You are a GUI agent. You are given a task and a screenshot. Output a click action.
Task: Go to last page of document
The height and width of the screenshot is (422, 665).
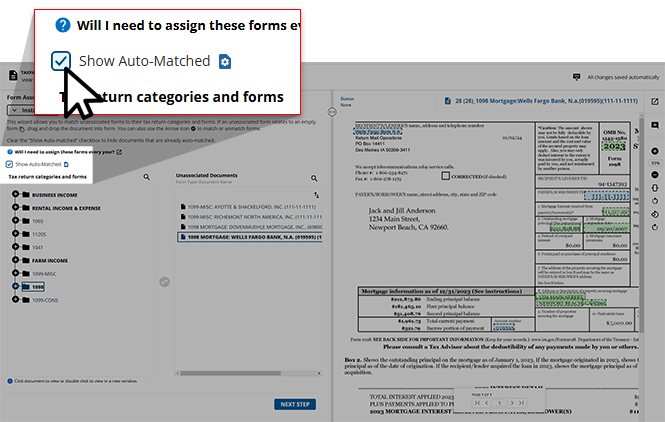(x=521, y=403)
